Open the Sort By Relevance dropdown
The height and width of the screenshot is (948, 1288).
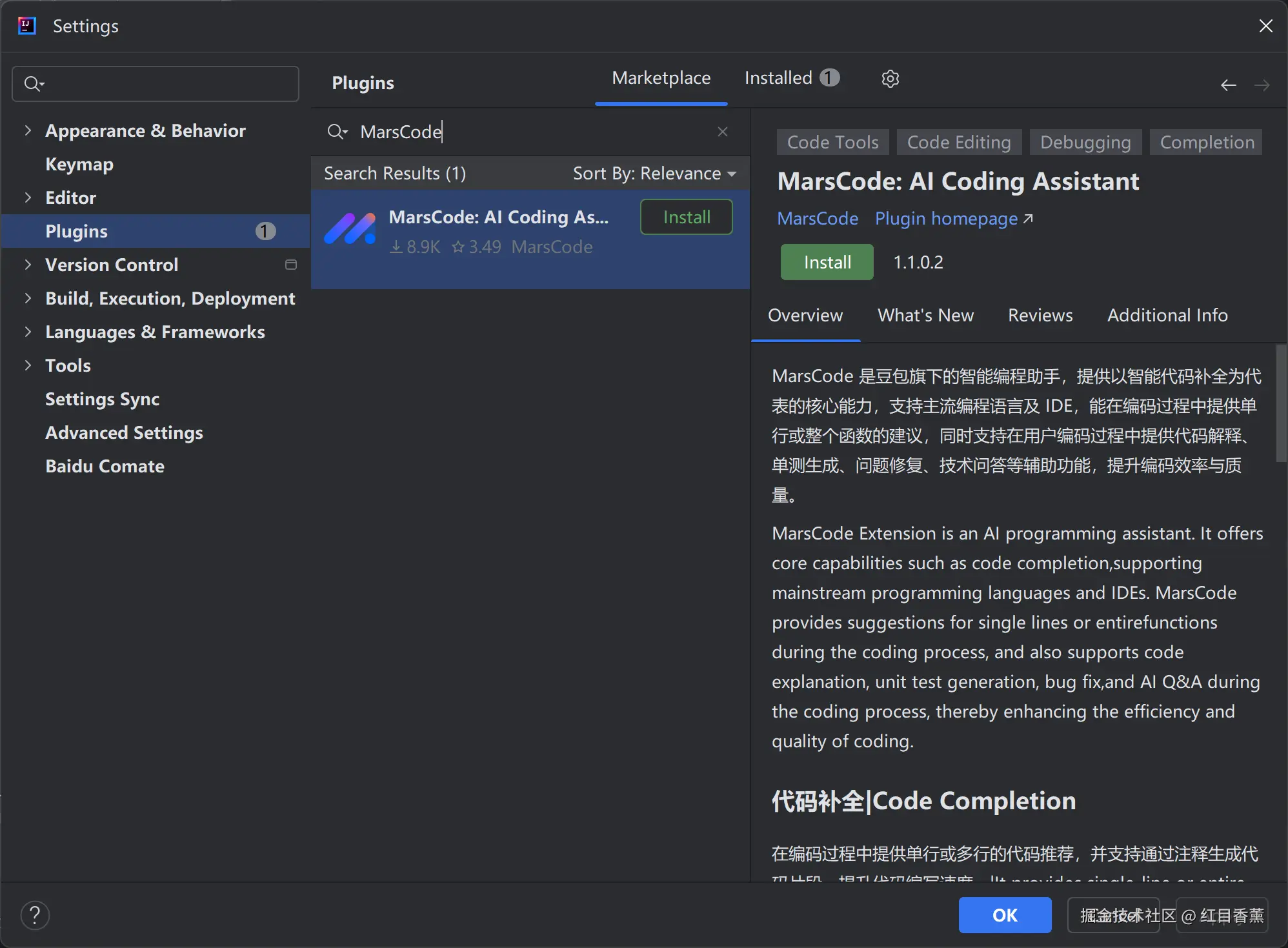click(x=654, y=174)
